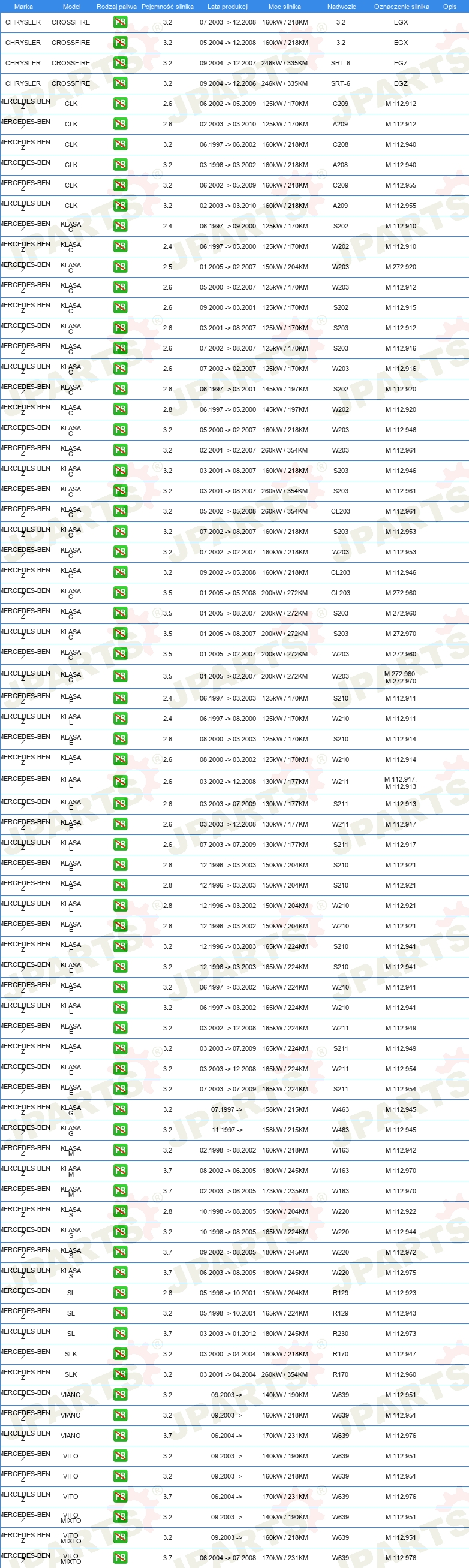Click the Moc silnika column header
Viewport: 469px width, 1568px height.
[x=284, y=7]
